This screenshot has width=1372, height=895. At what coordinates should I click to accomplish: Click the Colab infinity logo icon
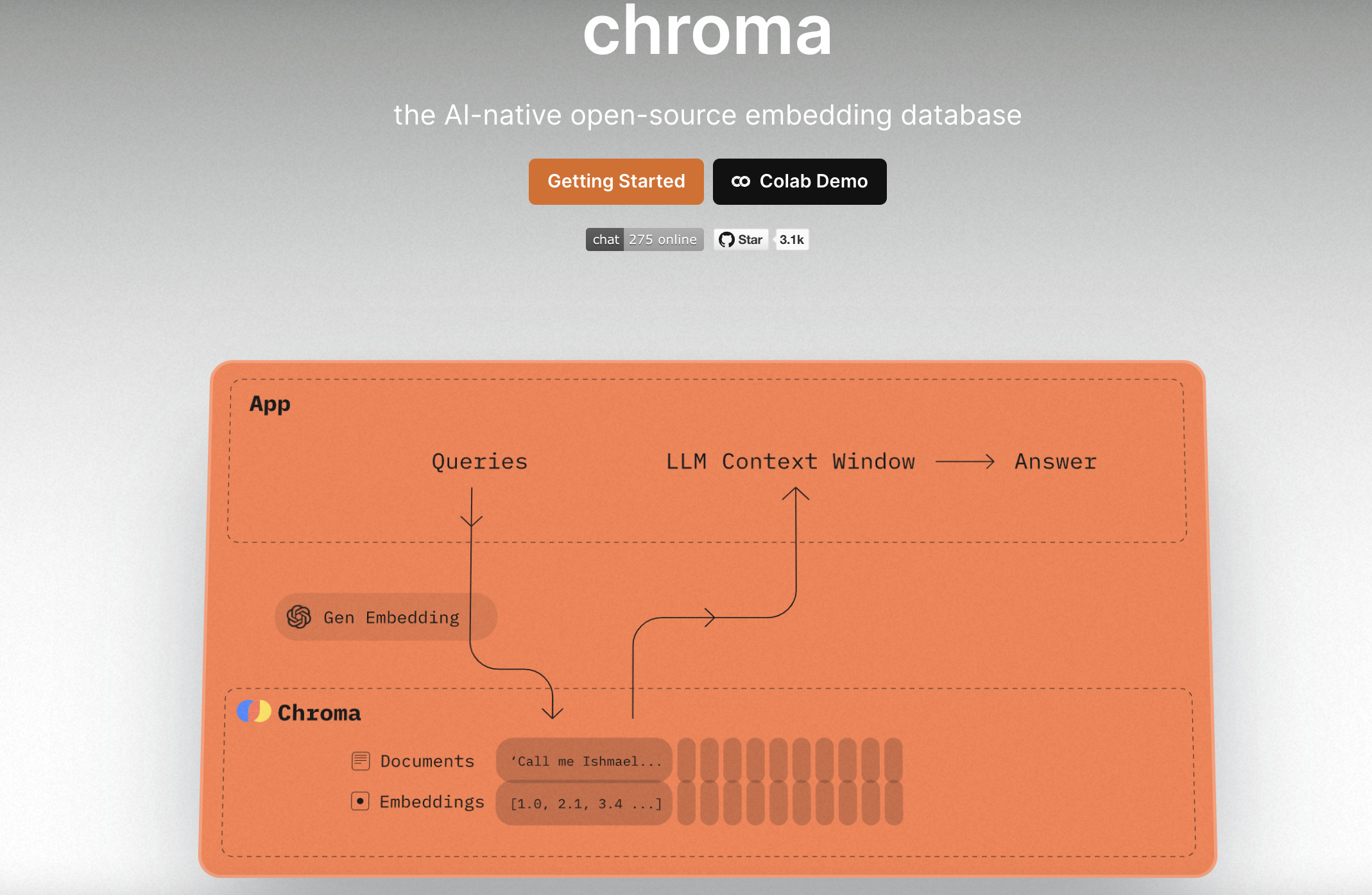click(x=741, y=182)
